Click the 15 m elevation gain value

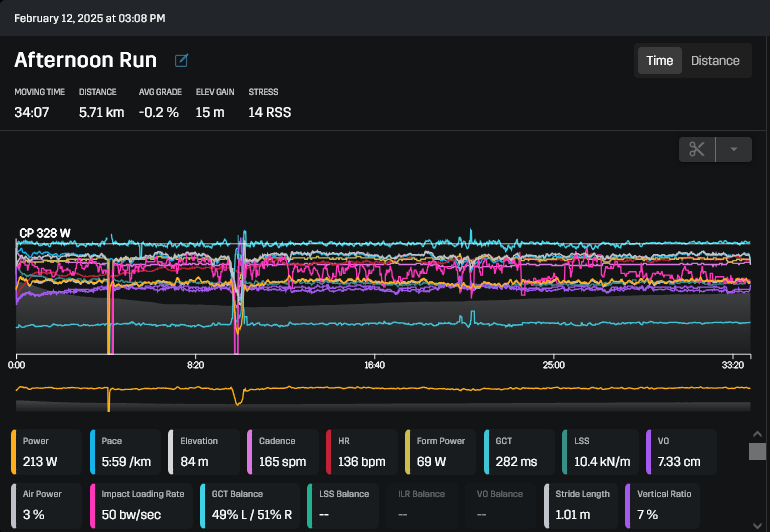(x=210, y=112)
